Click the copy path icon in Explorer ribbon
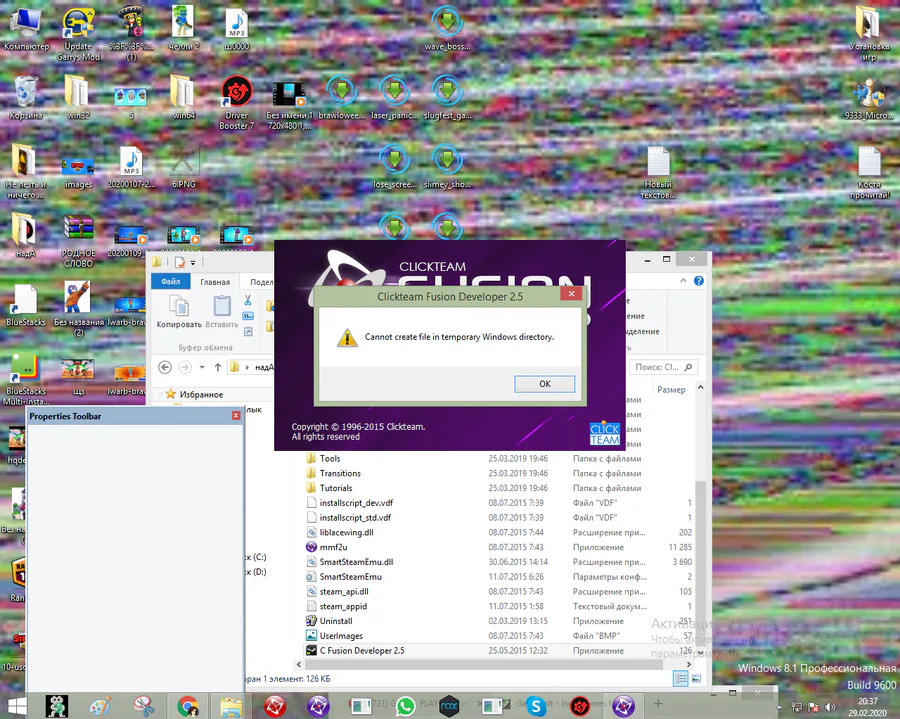 click(248, 316)
